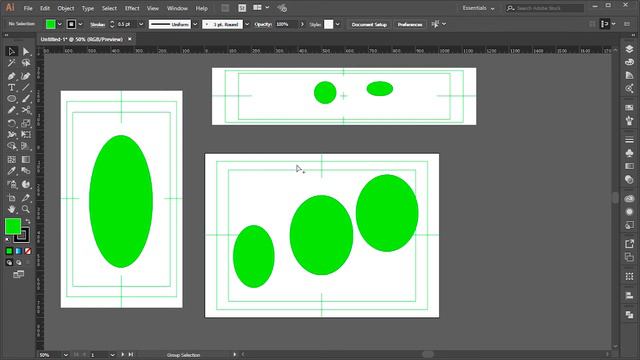Select the Mesh tool

[x=11, y=160]
